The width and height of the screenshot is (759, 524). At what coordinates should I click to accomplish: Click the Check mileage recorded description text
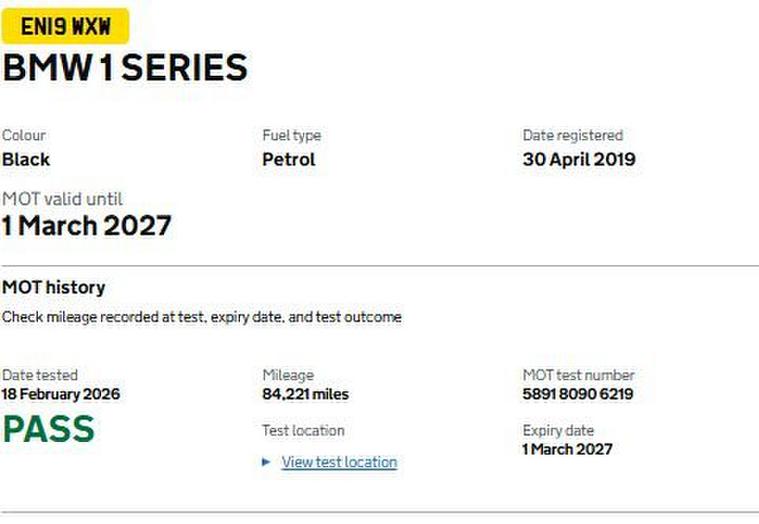click(x=201, y=317)
